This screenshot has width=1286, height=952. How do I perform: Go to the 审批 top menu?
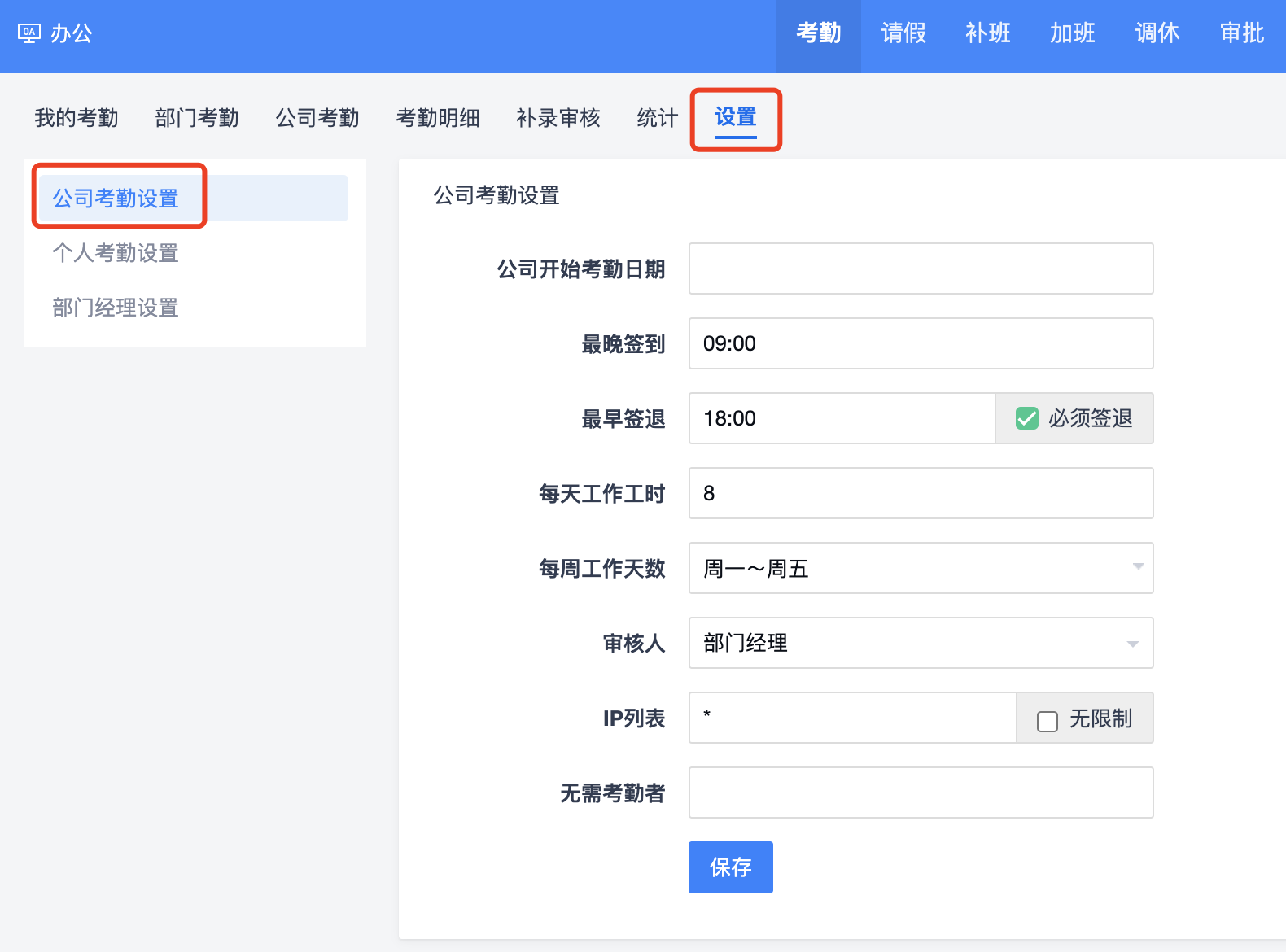tap(1241, 33)
